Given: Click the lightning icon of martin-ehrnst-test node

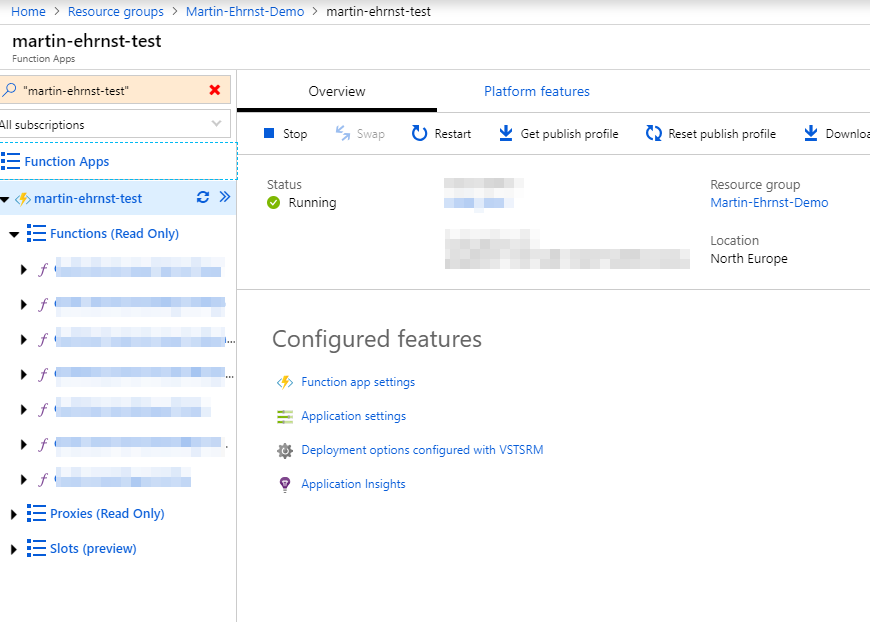Looking at the screenshot, I should pos(23,199).
